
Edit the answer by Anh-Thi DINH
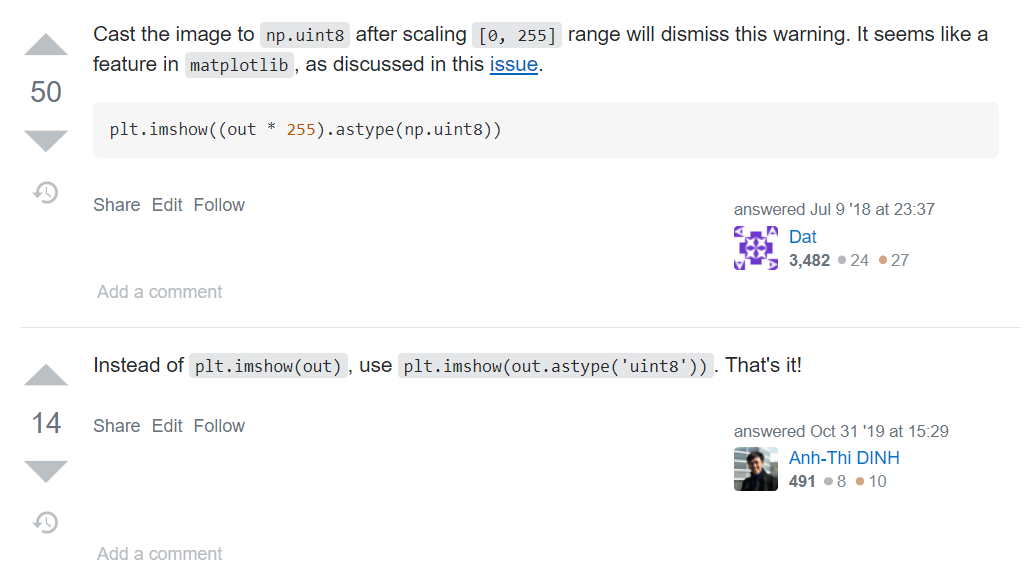[167, 426]
